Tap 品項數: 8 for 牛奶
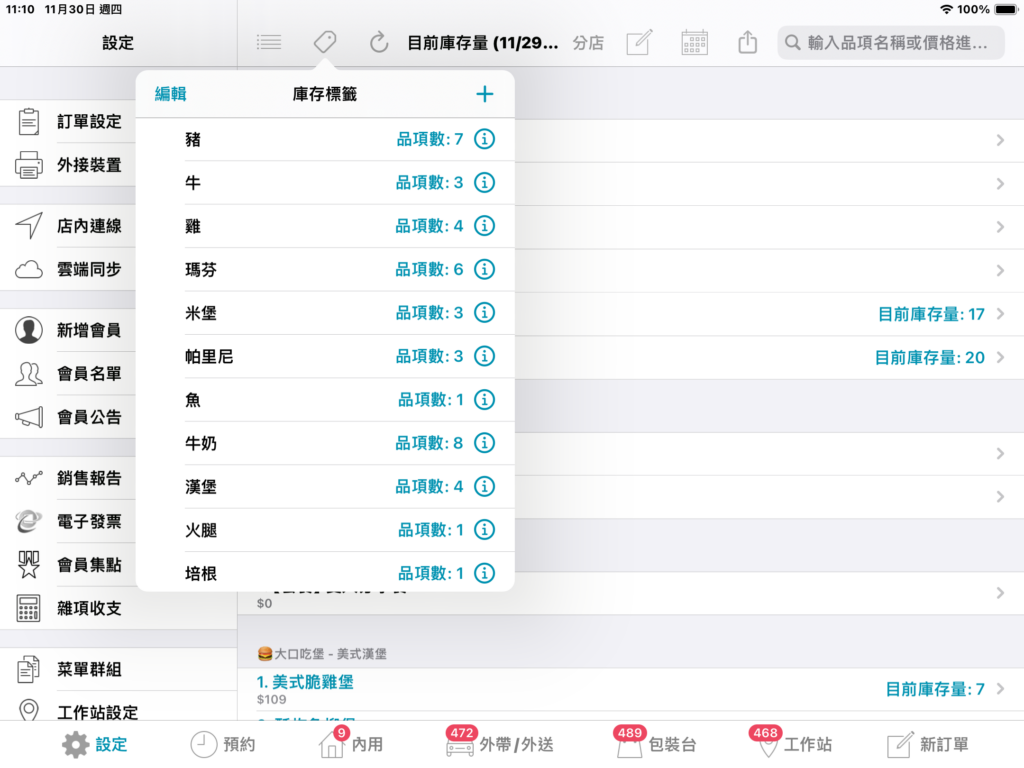 click(x=429, y=443)
